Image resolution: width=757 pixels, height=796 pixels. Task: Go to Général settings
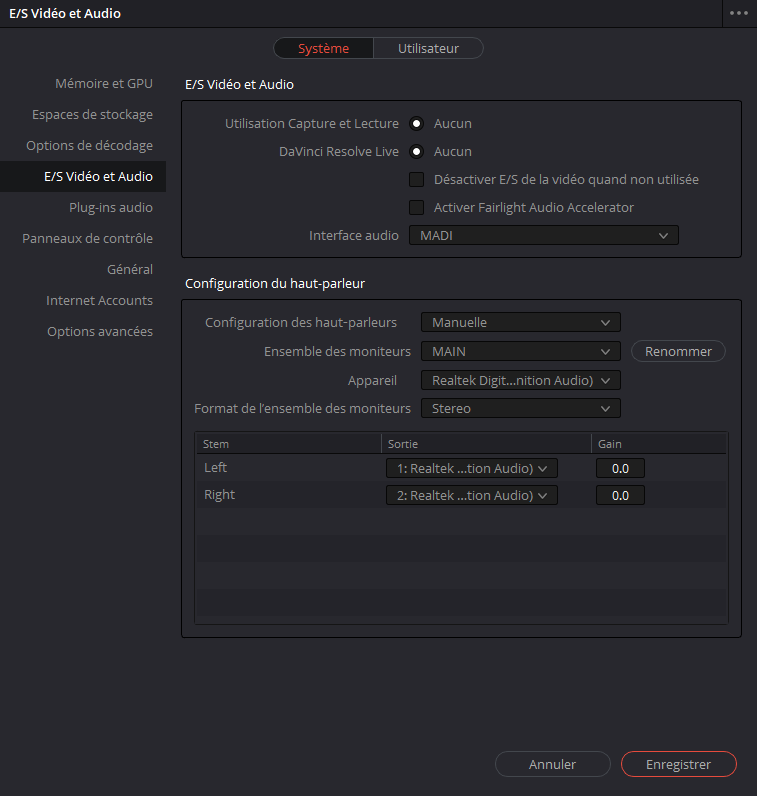click(x=129, y=269)
